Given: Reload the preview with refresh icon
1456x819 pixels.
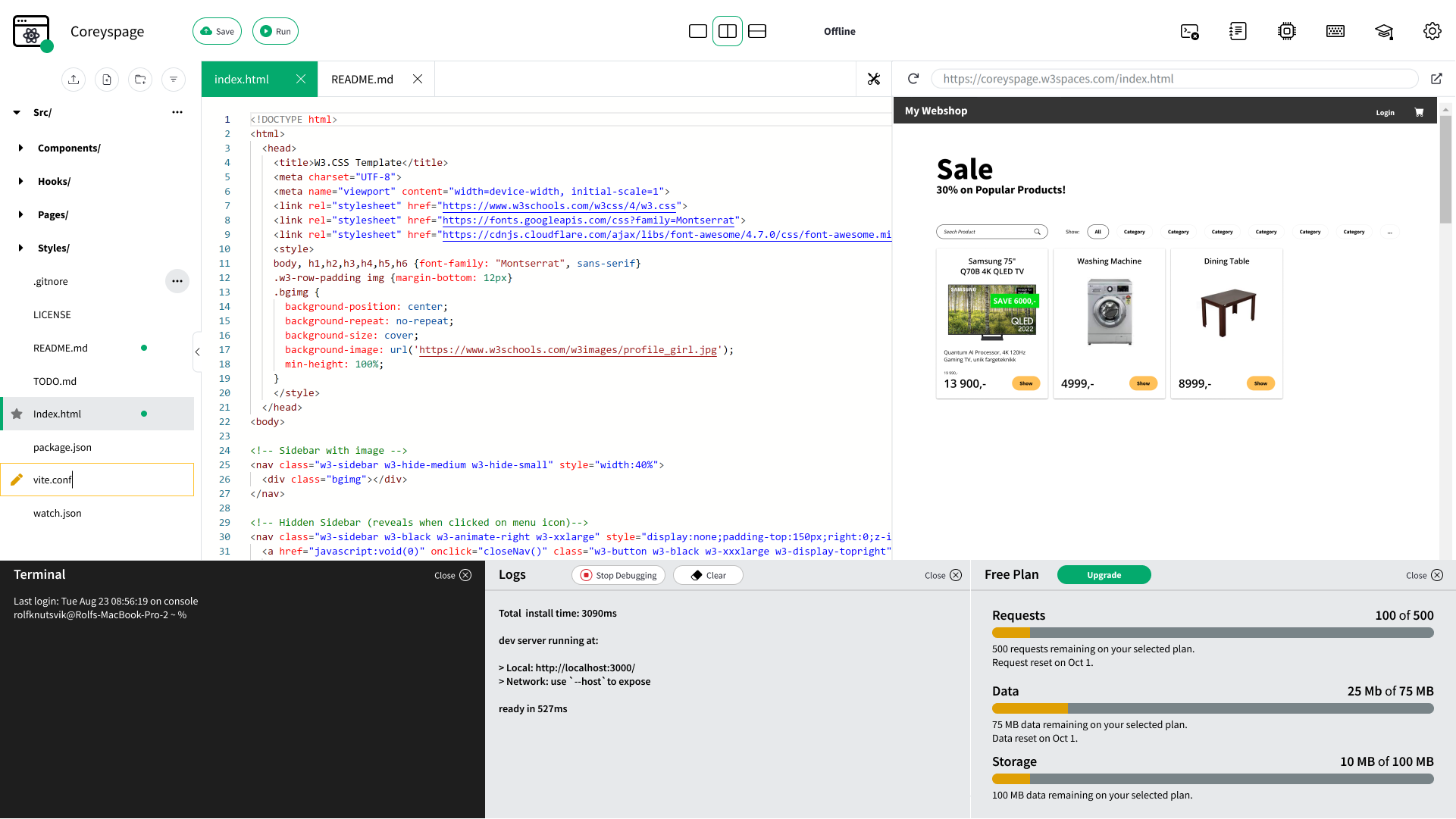Looking at the screenshot, I should click(x=913, y=79).
